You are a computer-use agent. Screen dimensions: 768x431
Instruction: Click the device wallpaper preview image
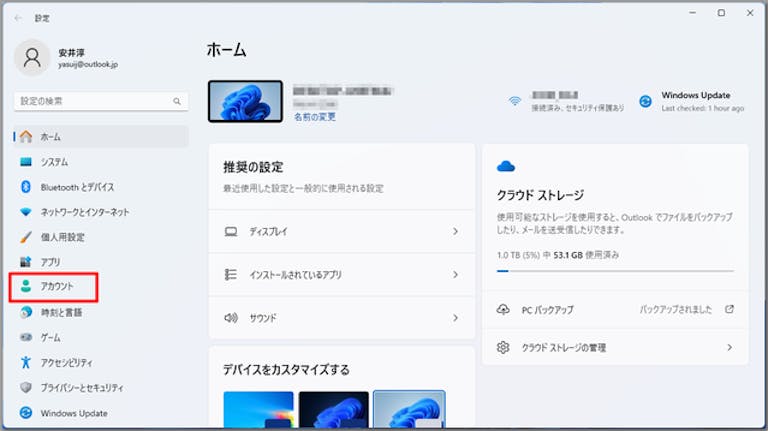245,101
